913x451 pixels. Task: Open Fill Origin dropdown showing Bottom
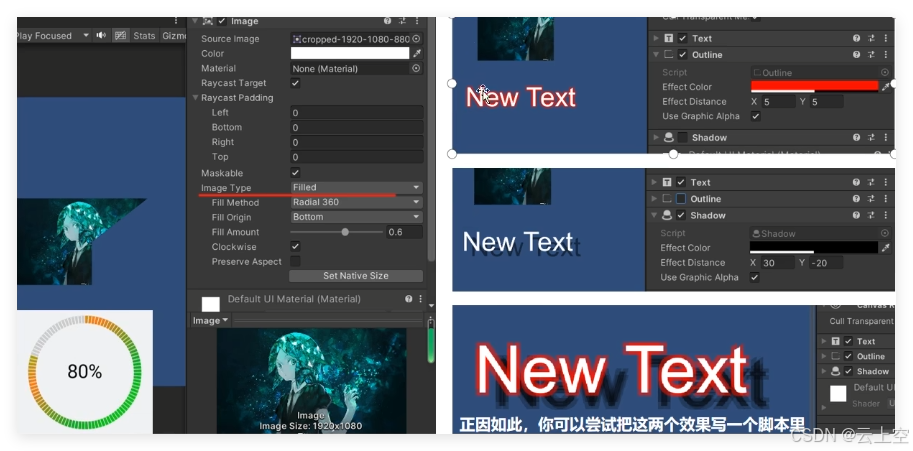click(356, 216)
